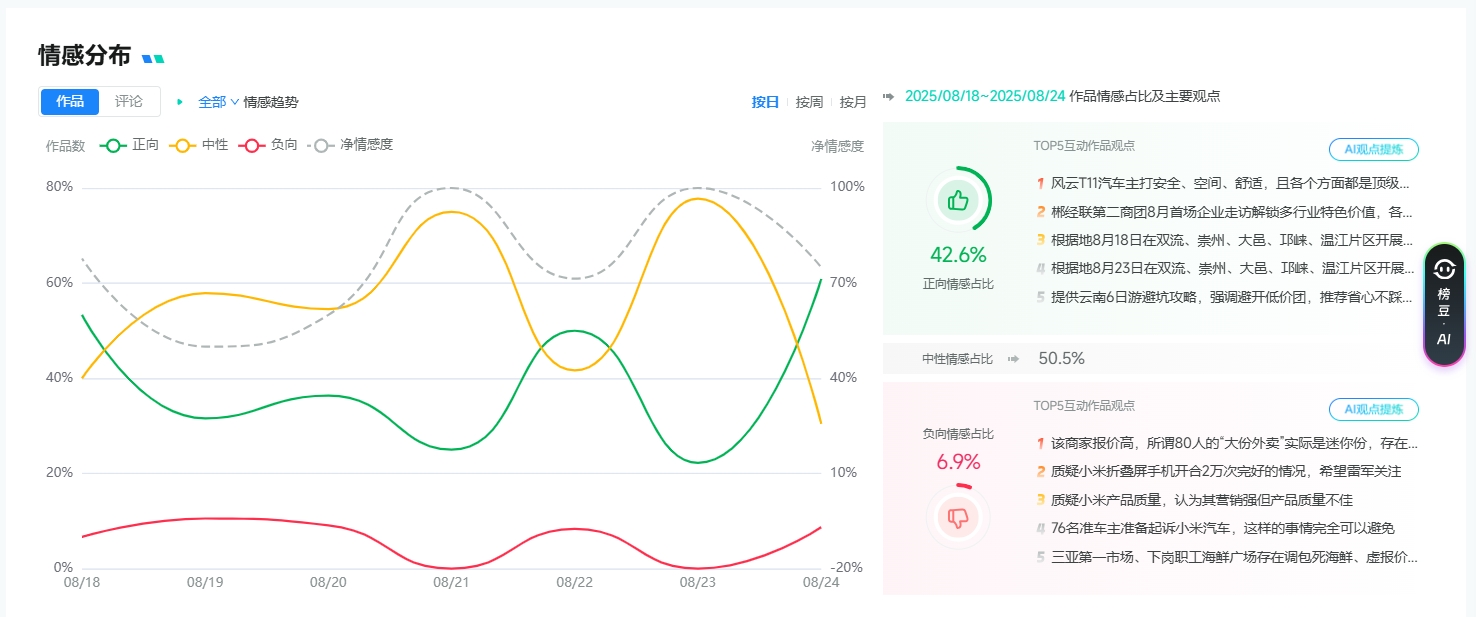Open the 76名准车主准备起诉小米汽车 viewpoint
Screen dimensions: 1476x617
(x=1222, y=528)
